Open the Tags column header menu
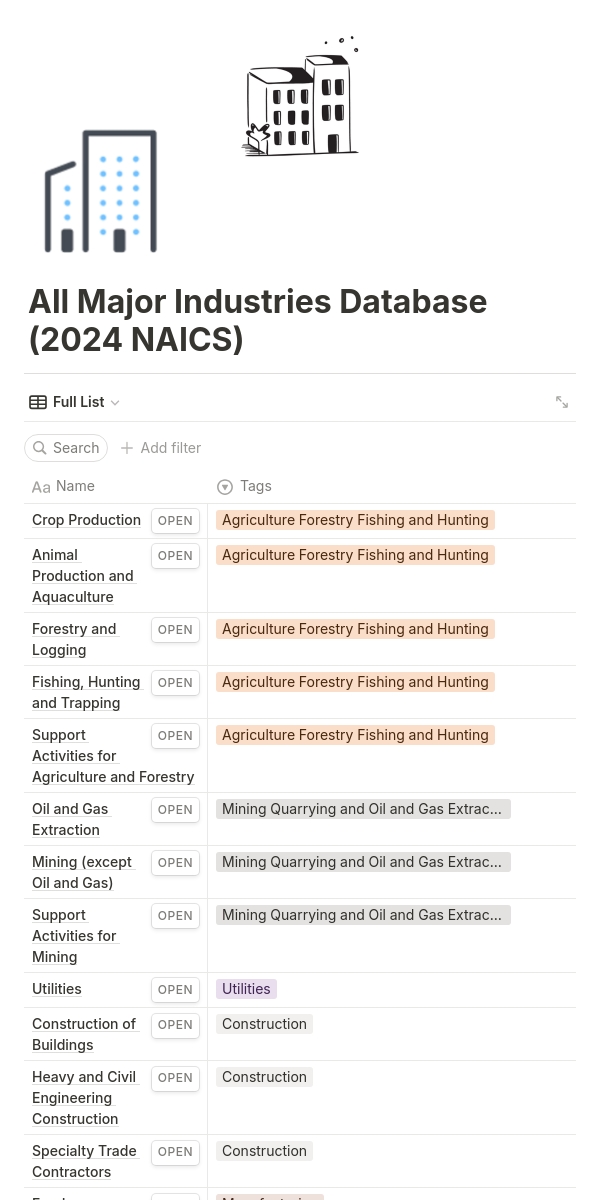 click(x=256, y=486)
